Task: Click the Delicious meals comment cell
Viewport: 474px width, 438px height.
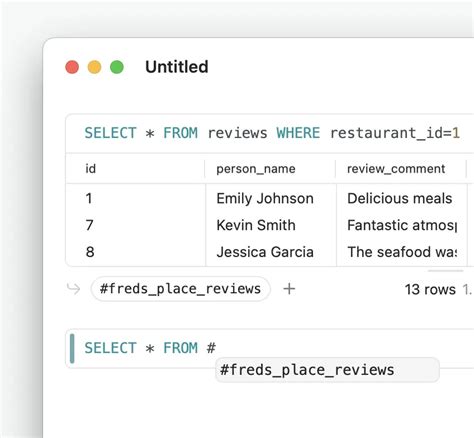Action: 401,199
